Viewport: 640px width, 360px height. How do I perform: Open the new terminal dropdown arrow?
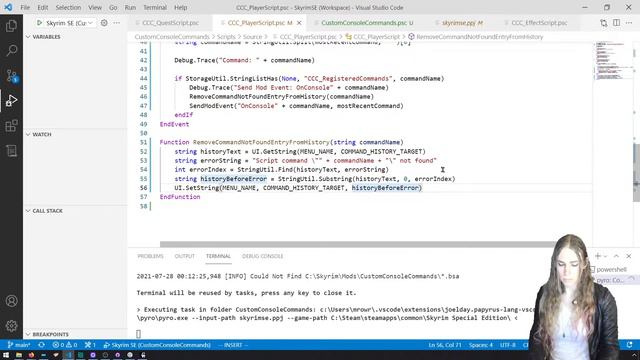click(x=605, y=256)
